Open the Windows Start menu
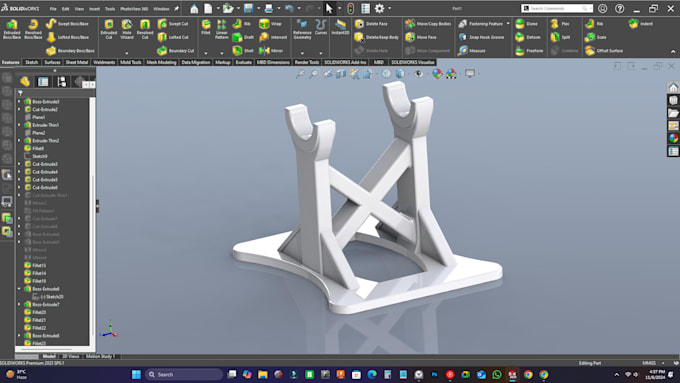Screen dimensions: 680x383 tap(136, 374)
